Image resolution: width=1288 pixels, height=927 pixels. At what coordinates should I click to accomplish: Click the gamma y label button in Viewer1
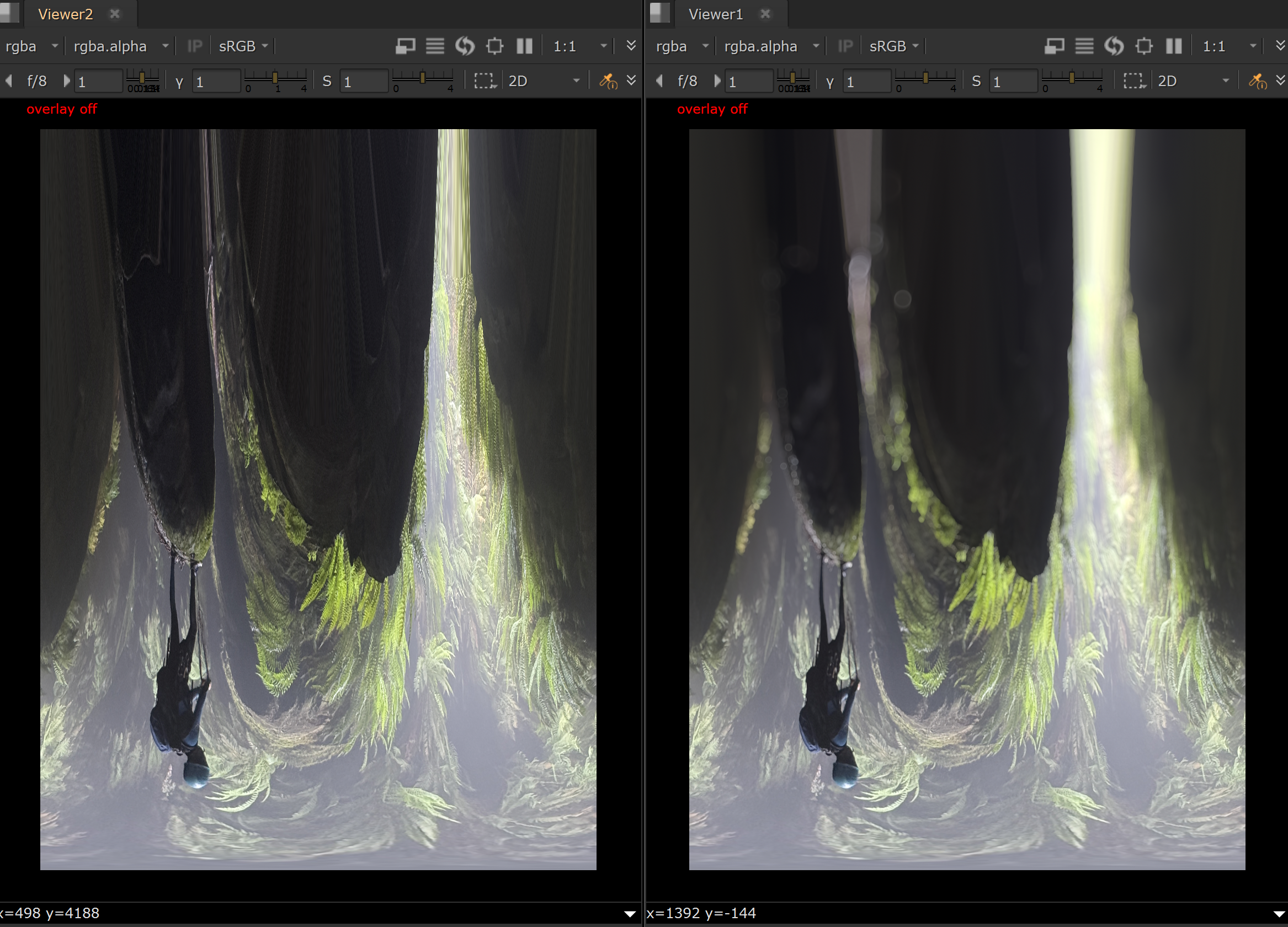[x=830, y=81]
